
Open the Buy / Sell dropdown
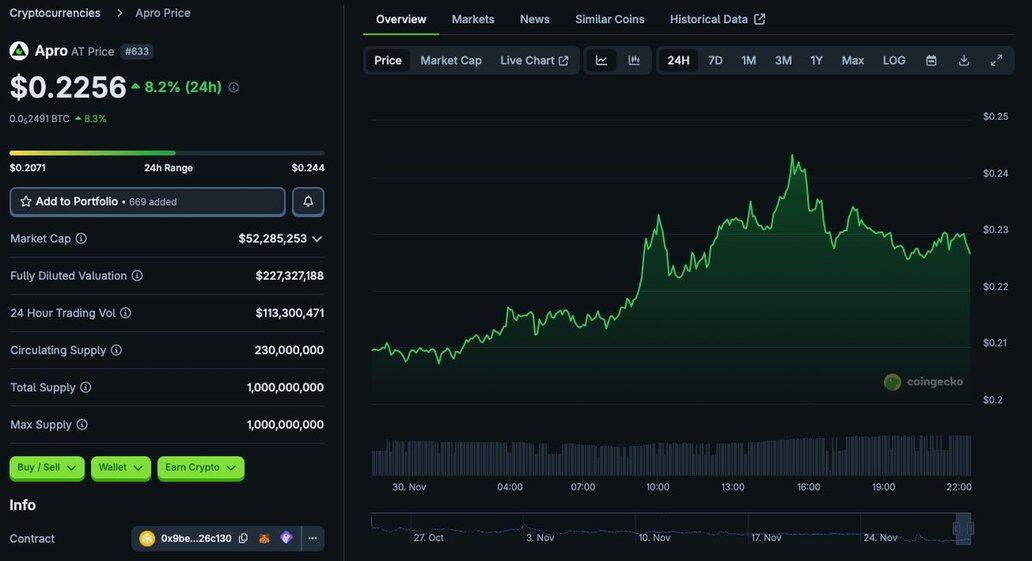click(46, 467)
